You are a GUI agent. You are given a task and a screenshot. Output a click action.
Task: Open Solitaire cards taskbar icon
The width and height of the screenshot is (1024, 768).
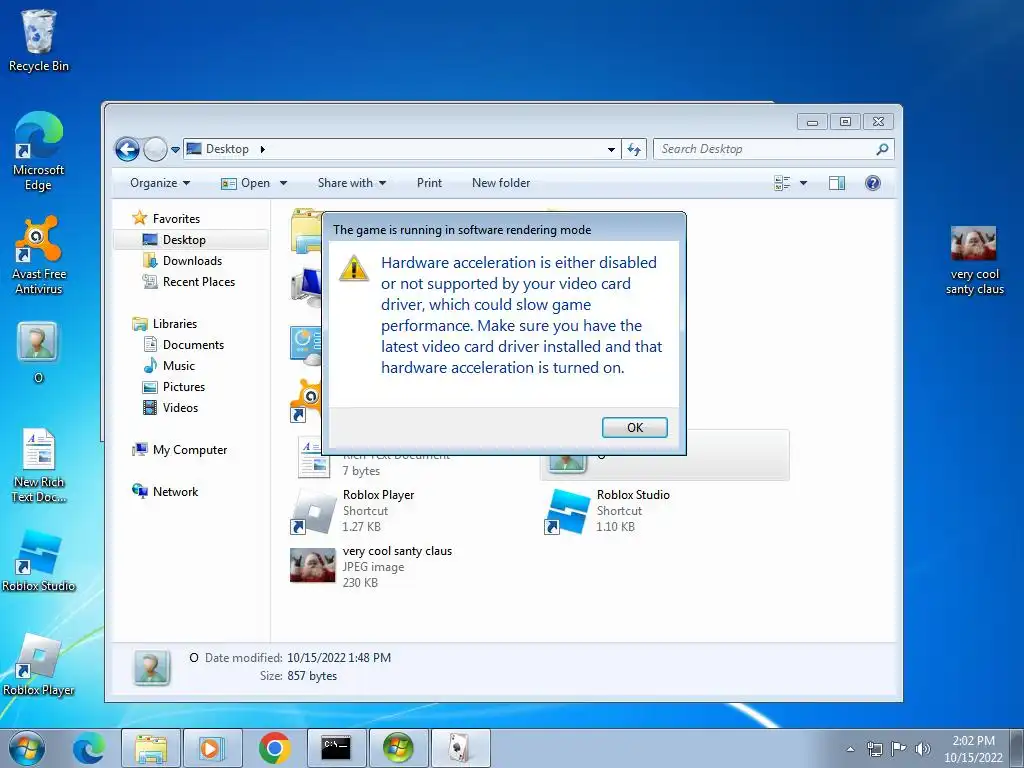pos(460,748)
